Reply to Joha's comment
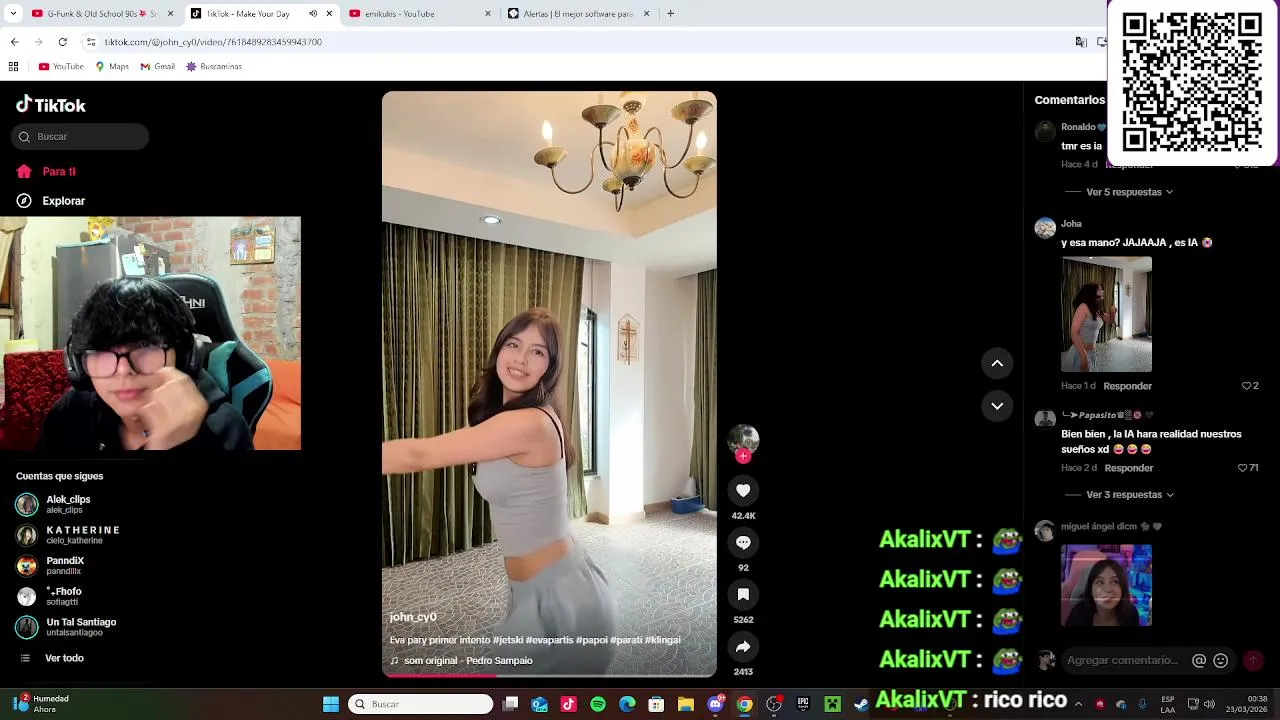 1127,386
